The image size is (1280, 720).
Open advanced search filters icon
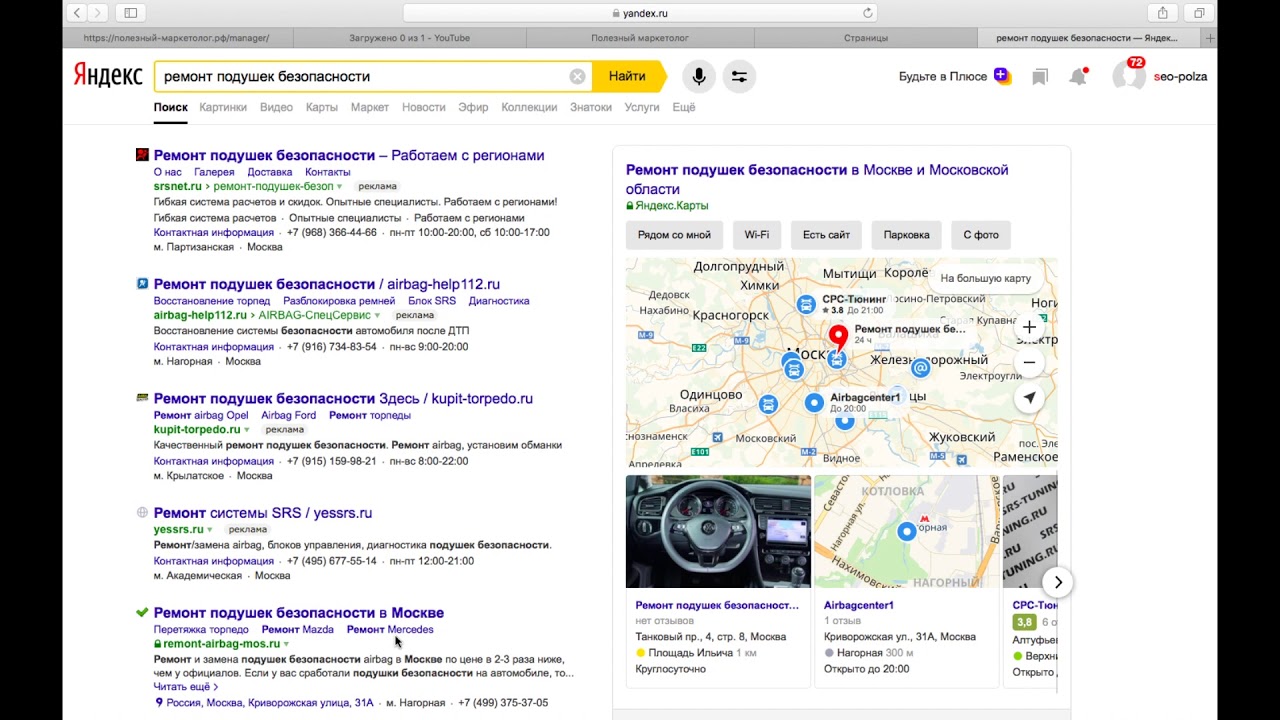[739, 76]
